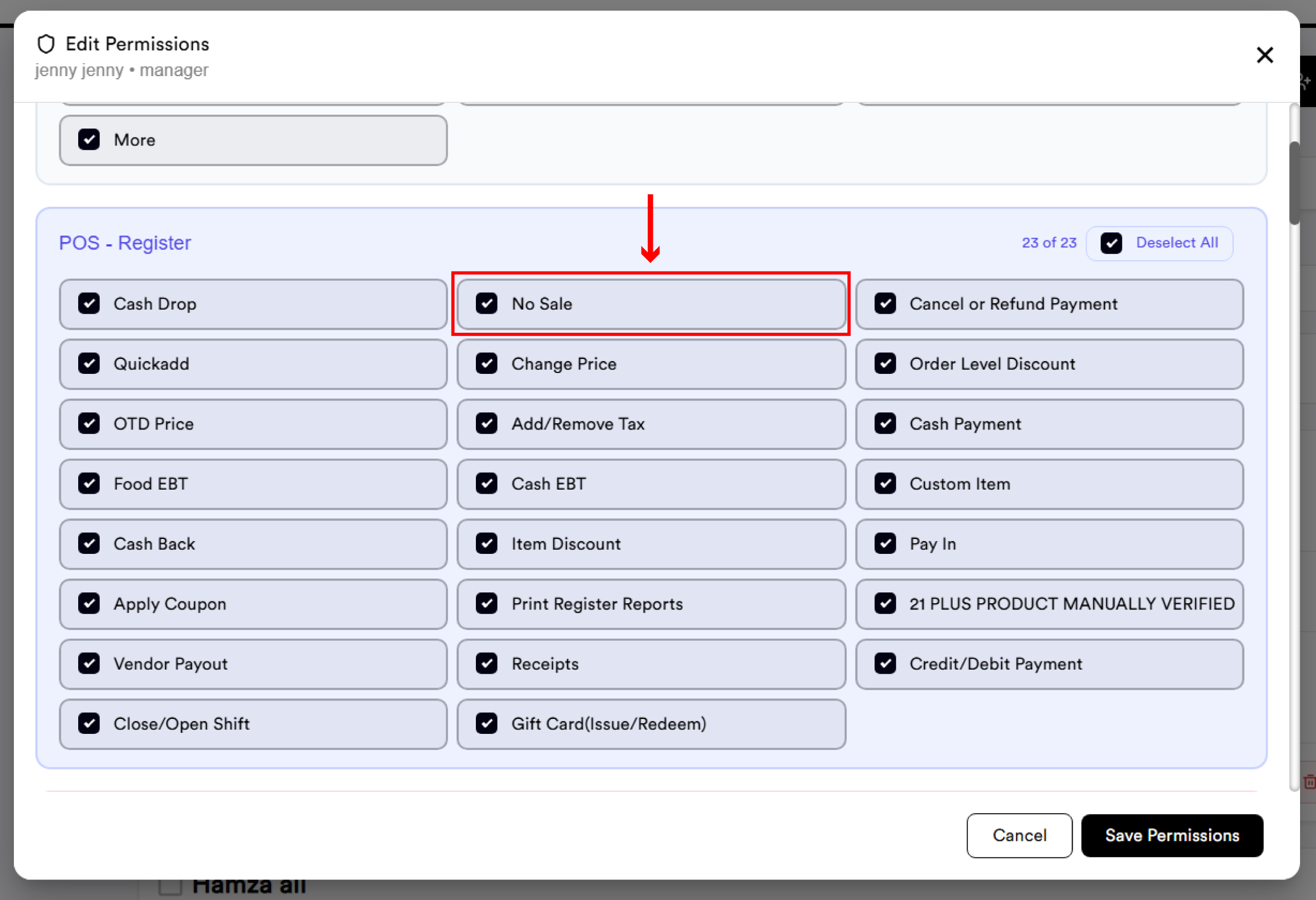Image resolution: width=1316 pixels, height=900 pixels.
Task: Uncheck 21 PLUS PRODUCT MANUALLY VERIFIED
Action: pyautogui.click(x=885, y=604)
